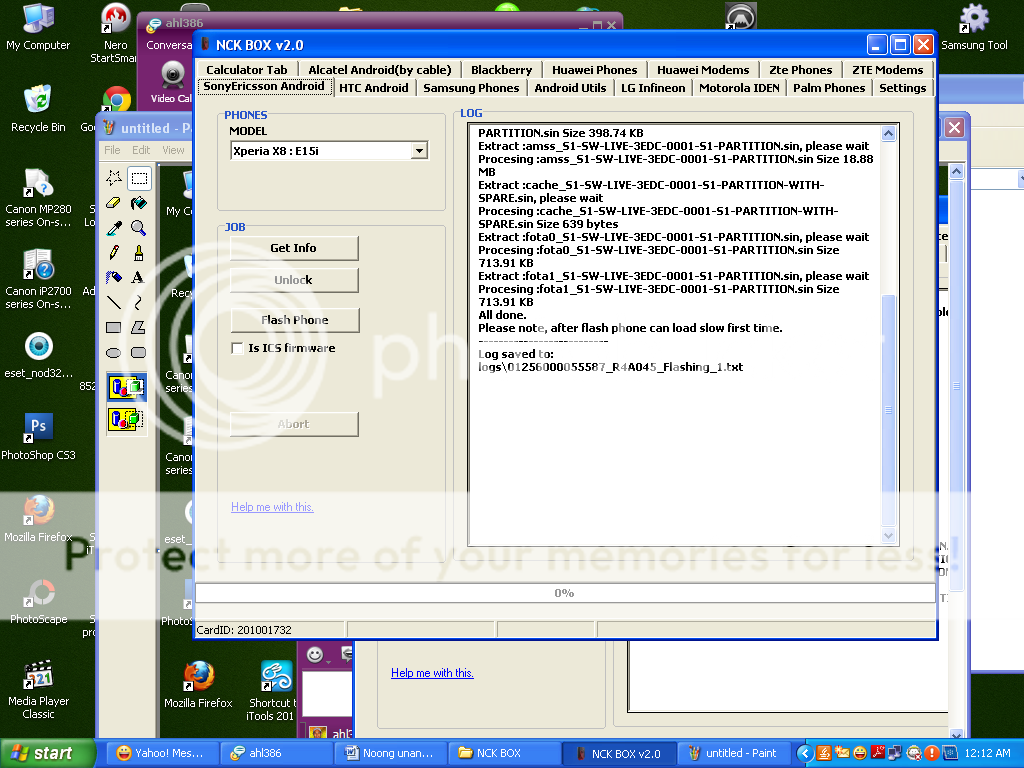This screenshot has height=768, width=1024.
Task: Select the Airbrush spray tool
Action: point(114,277)
